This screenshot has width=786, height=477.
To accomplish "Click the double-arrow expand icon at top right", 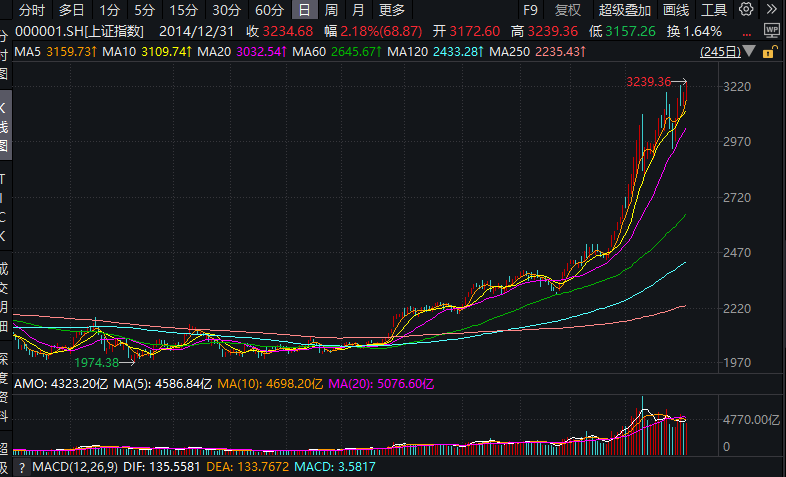I will pos(772,10).
